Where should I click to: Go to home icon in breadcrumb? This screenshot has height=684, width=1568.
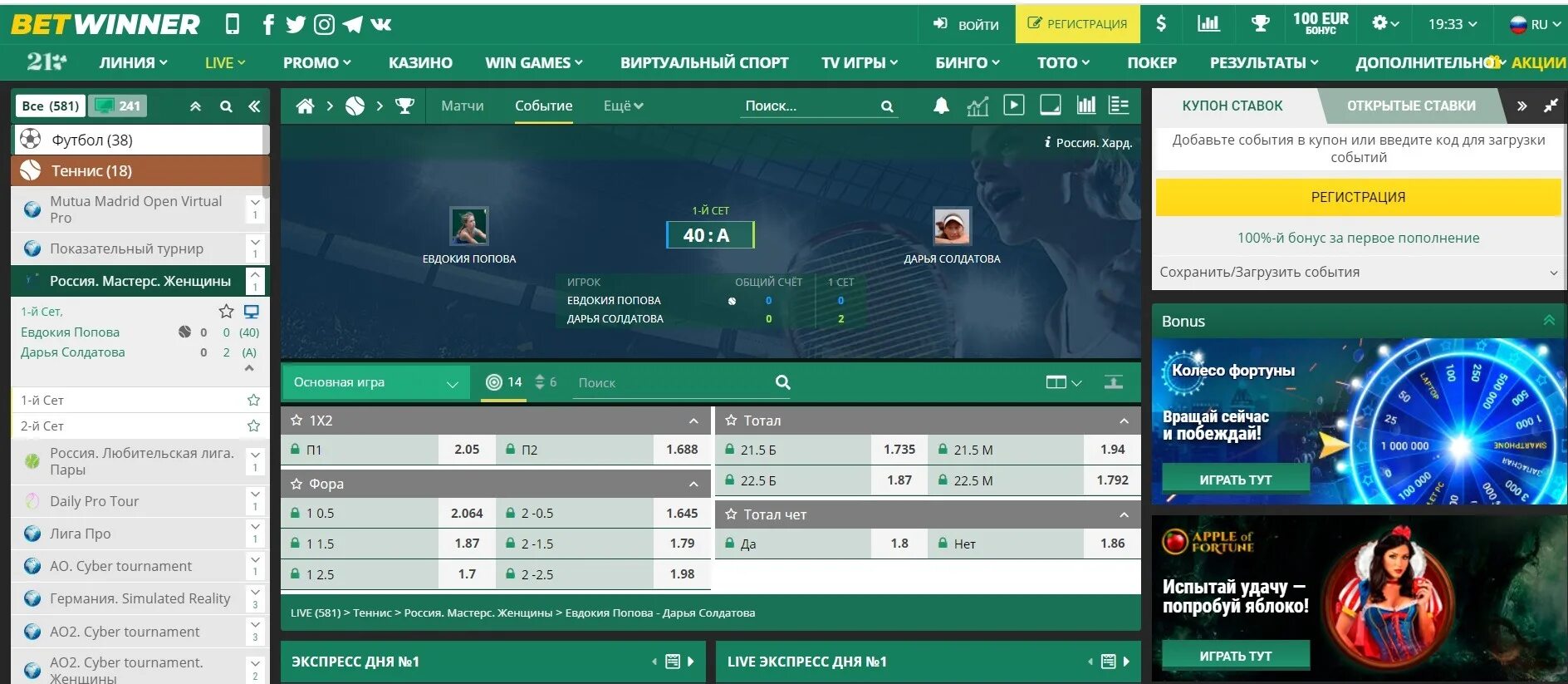(306, 106)
